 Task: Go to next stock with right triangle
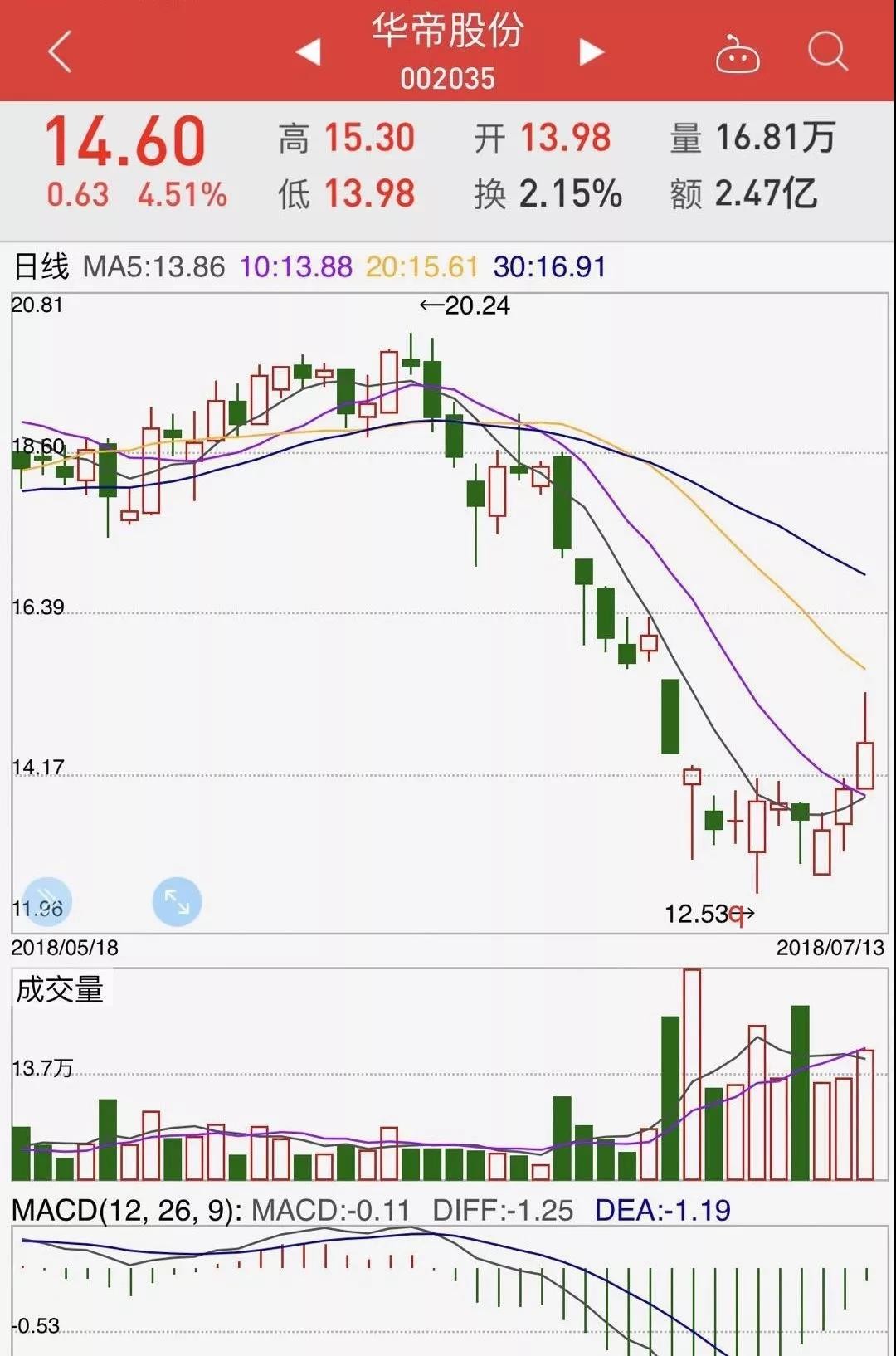click(591, 51)
